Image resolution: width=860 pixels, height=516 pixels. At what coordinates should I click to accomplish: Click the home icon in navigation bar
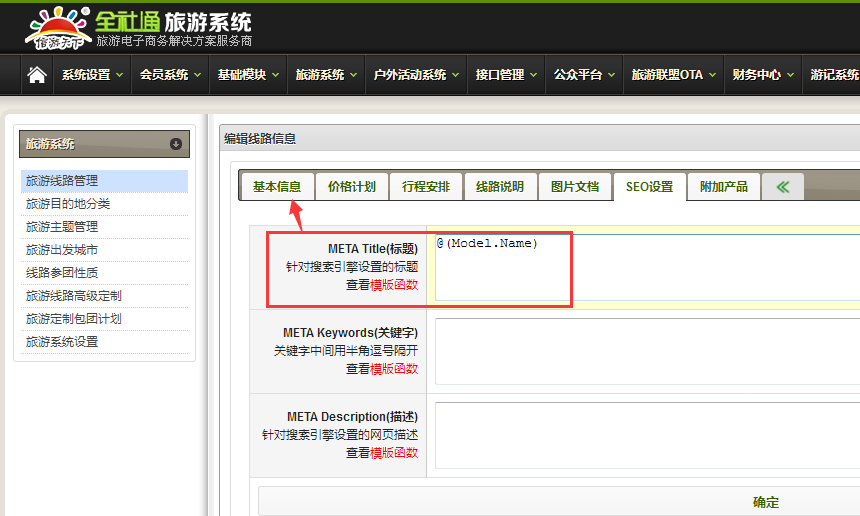pyautogui.click(x=37, y=75)
